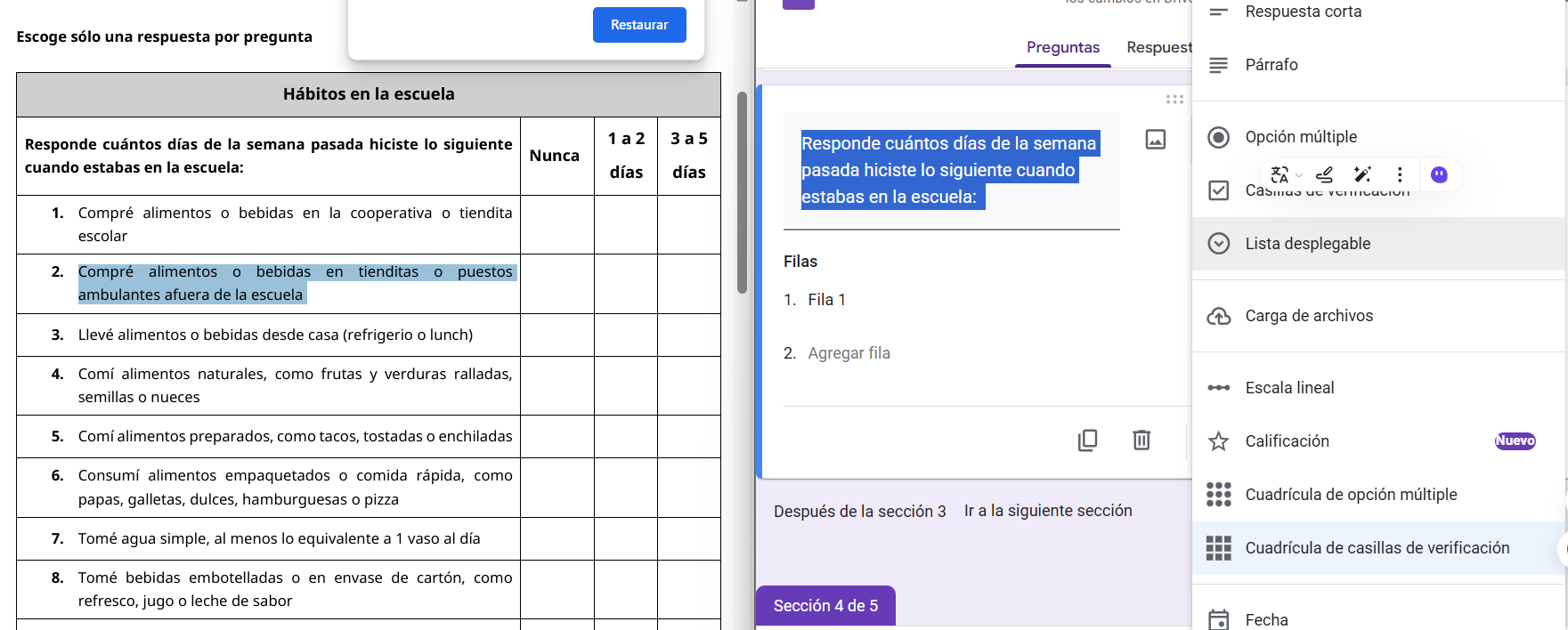Click the purple assistant face icon
Image resolution: width=1568 pixels, height=630 pixels.
pyautogui.click(x=1439, y=174)
